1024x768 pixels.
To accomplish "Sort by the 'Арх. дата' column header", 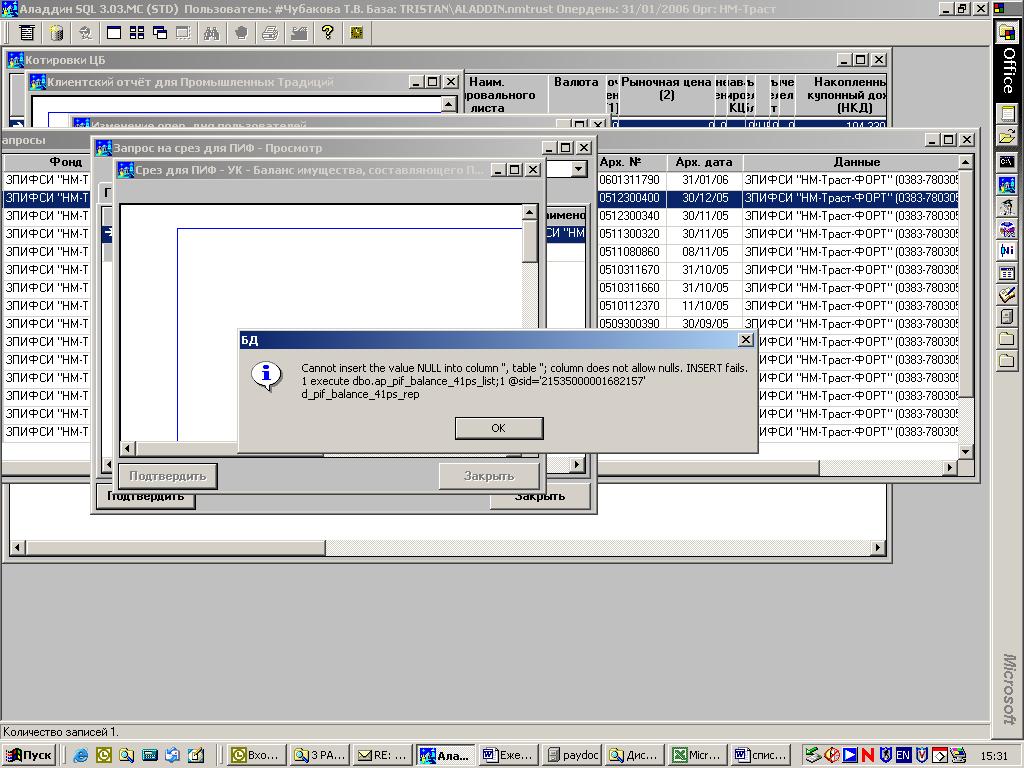I will 705,162.
